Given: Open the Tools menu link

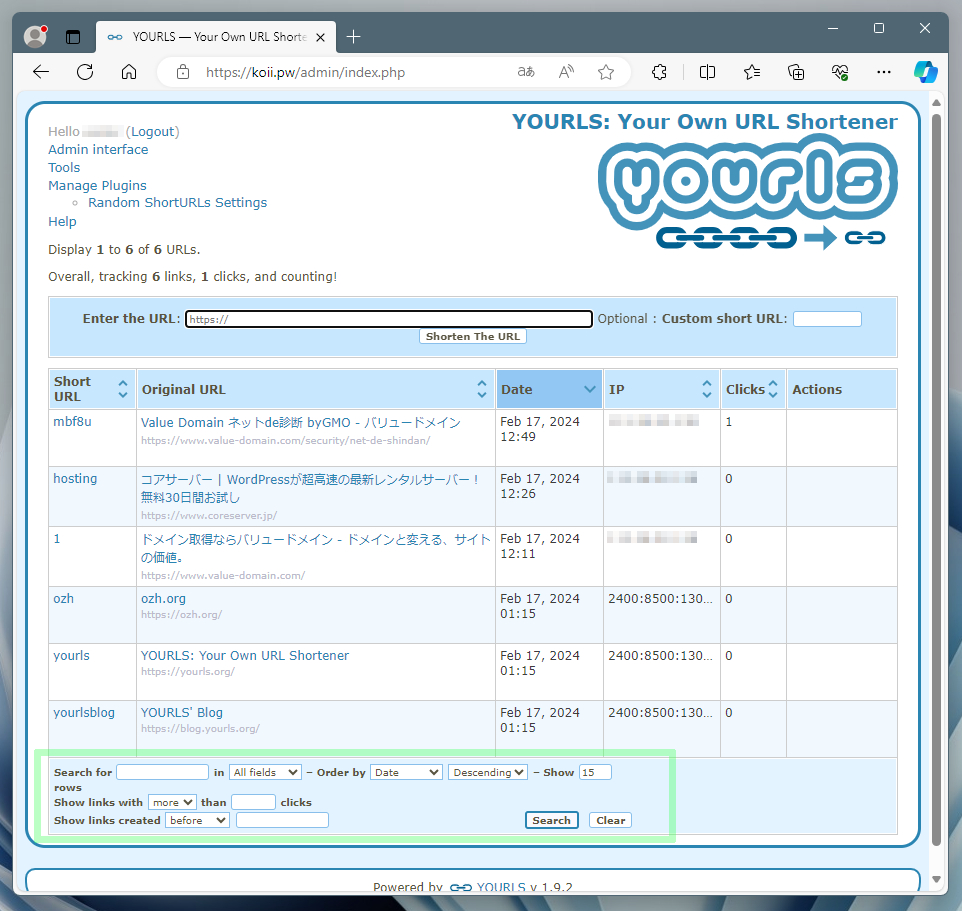Looking at the screenshot, I should coord(64,167).
